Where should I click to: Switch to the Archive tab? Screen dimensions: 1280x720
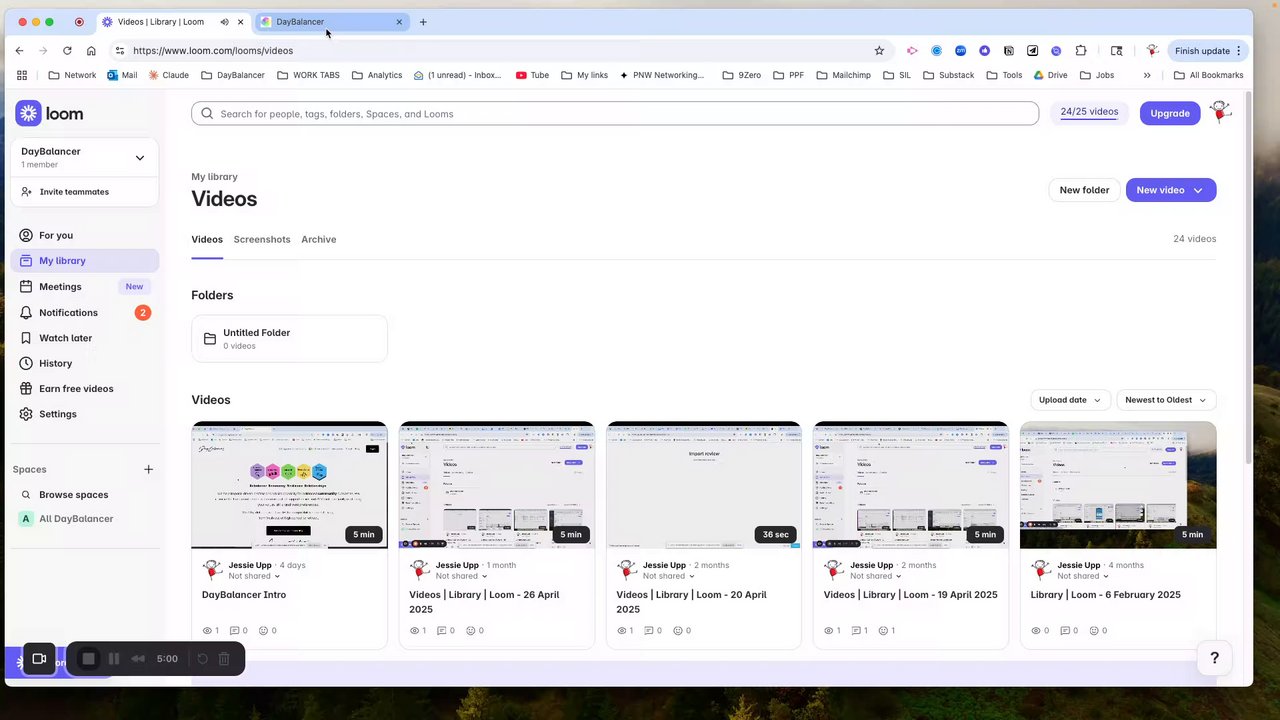coord(319,239)
